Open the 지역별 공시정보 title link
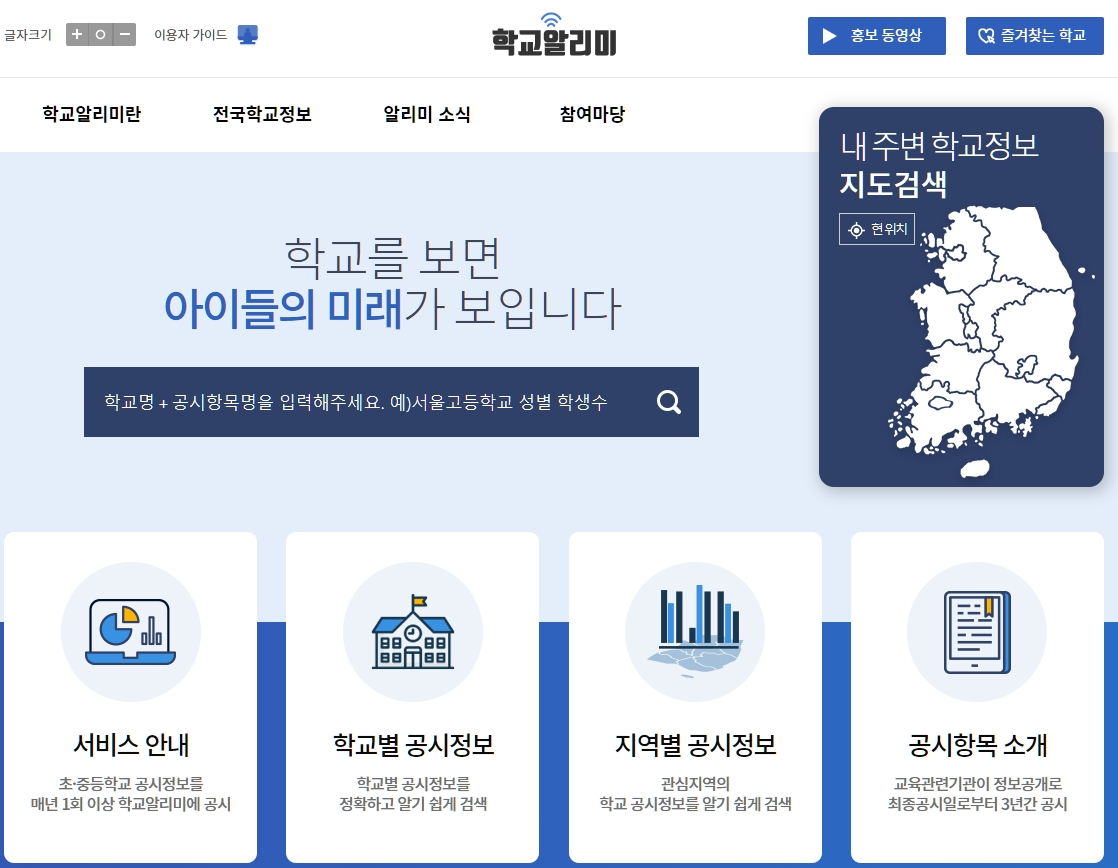1118x868 pixels. [x=696, y=745]
